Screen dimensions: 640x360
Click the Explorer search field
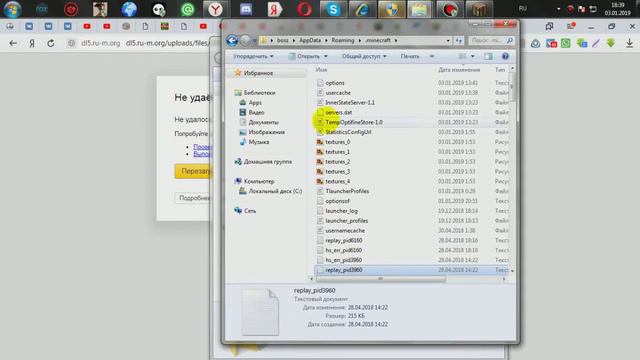490,40
